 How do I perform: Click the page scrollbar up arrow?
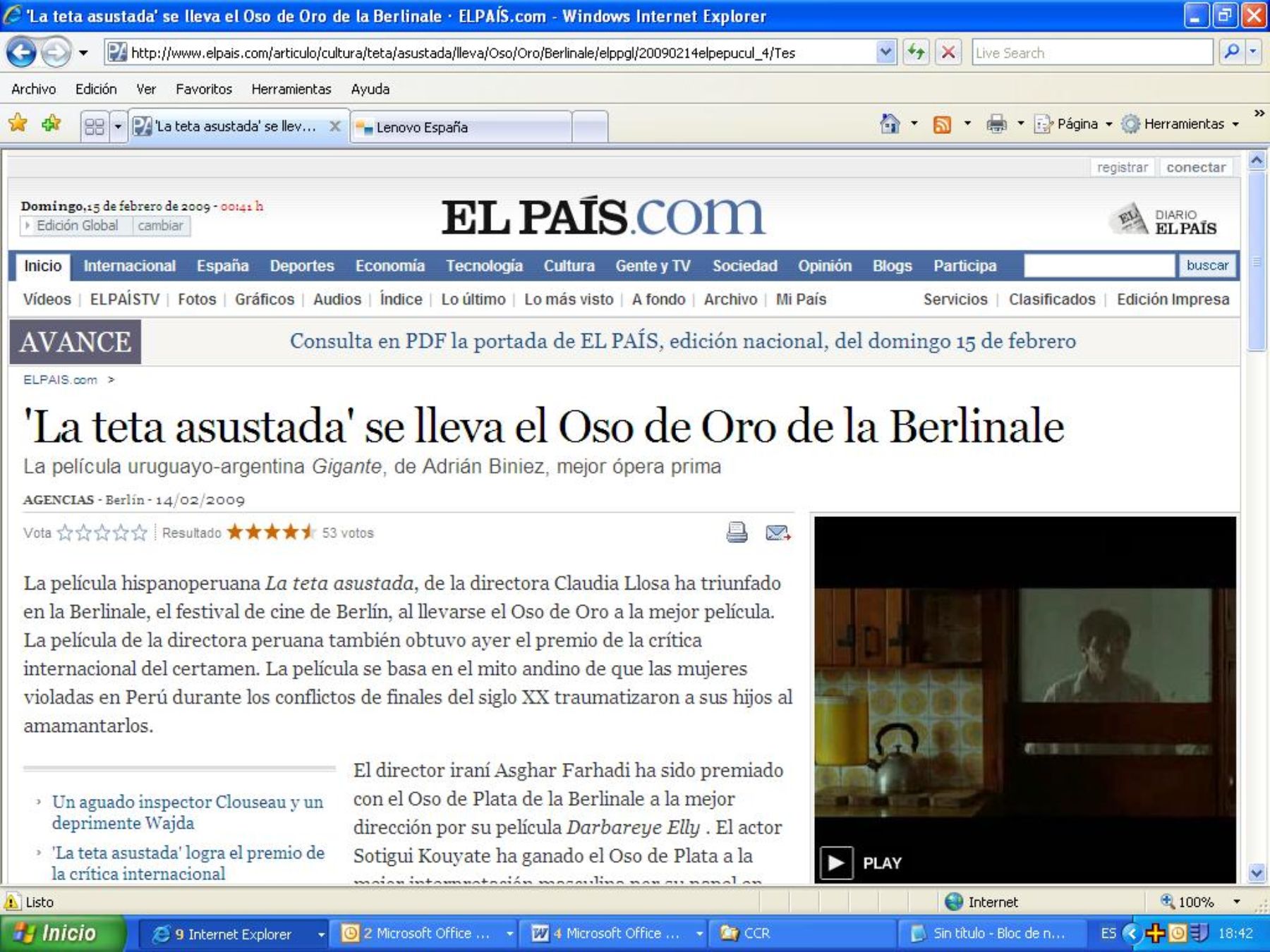(x=1257, y=161)
